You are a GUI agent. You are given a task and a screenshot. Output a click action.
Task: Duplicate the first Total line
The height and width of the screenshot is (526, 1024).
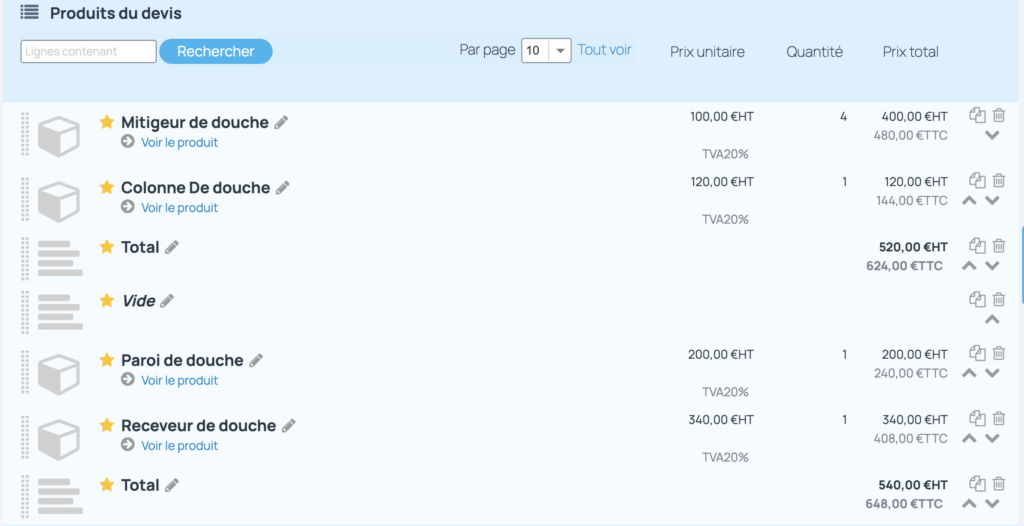click(977, 246)
